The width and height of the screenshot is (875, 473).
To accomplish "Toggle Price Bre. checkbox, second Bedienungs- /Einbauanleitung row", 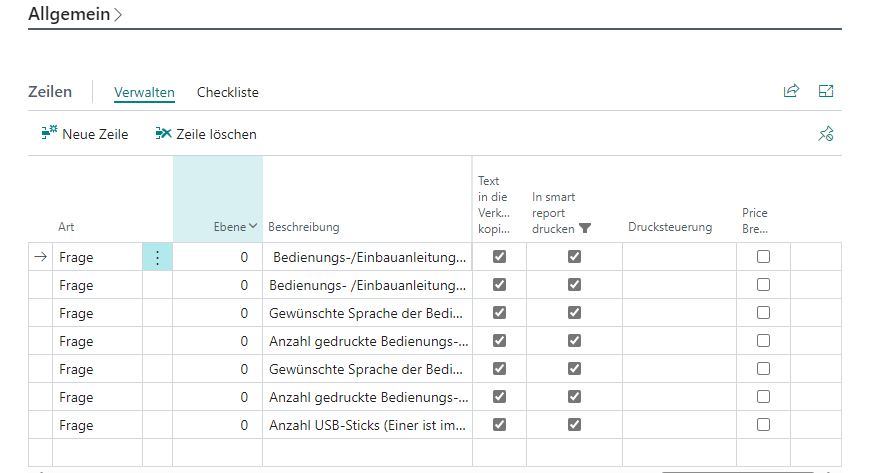I will tap(763, 284).
